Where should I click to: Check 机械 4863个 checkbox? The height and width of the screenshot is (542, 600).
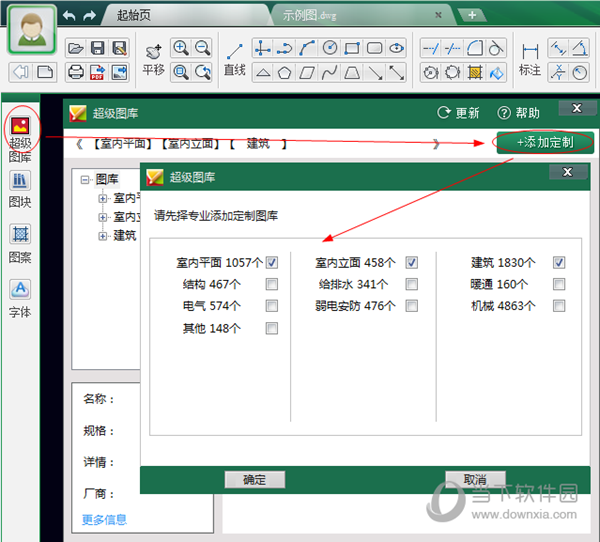[559, 306]
